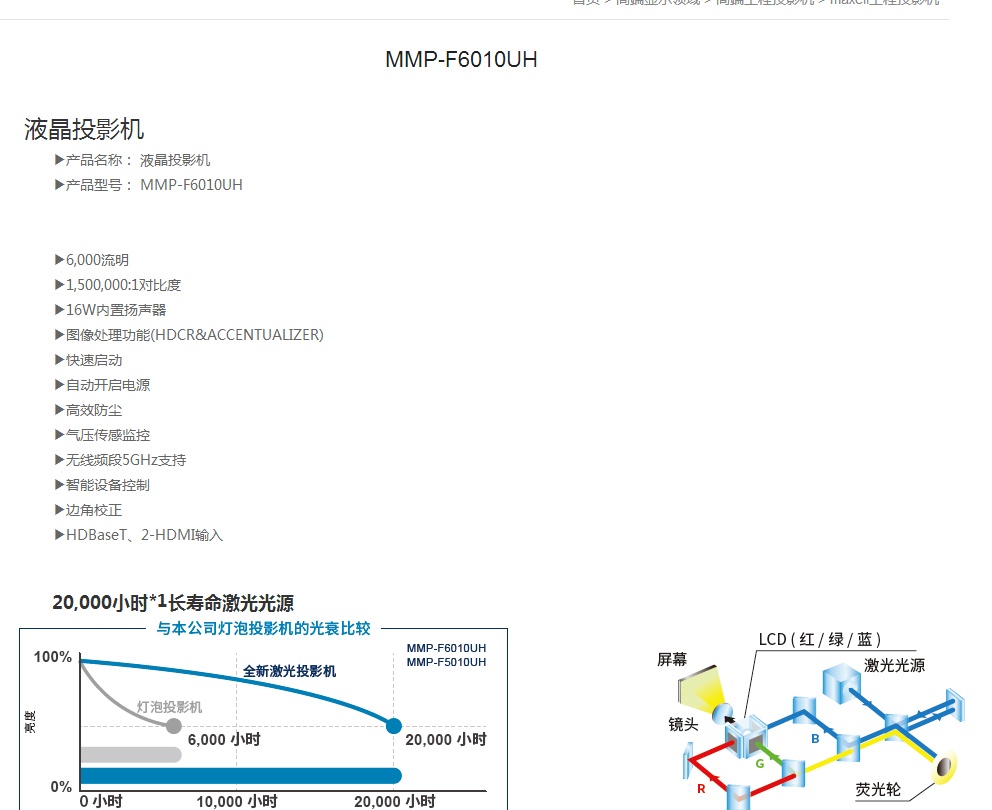Click the long blue laser lifetime bar

240,775
